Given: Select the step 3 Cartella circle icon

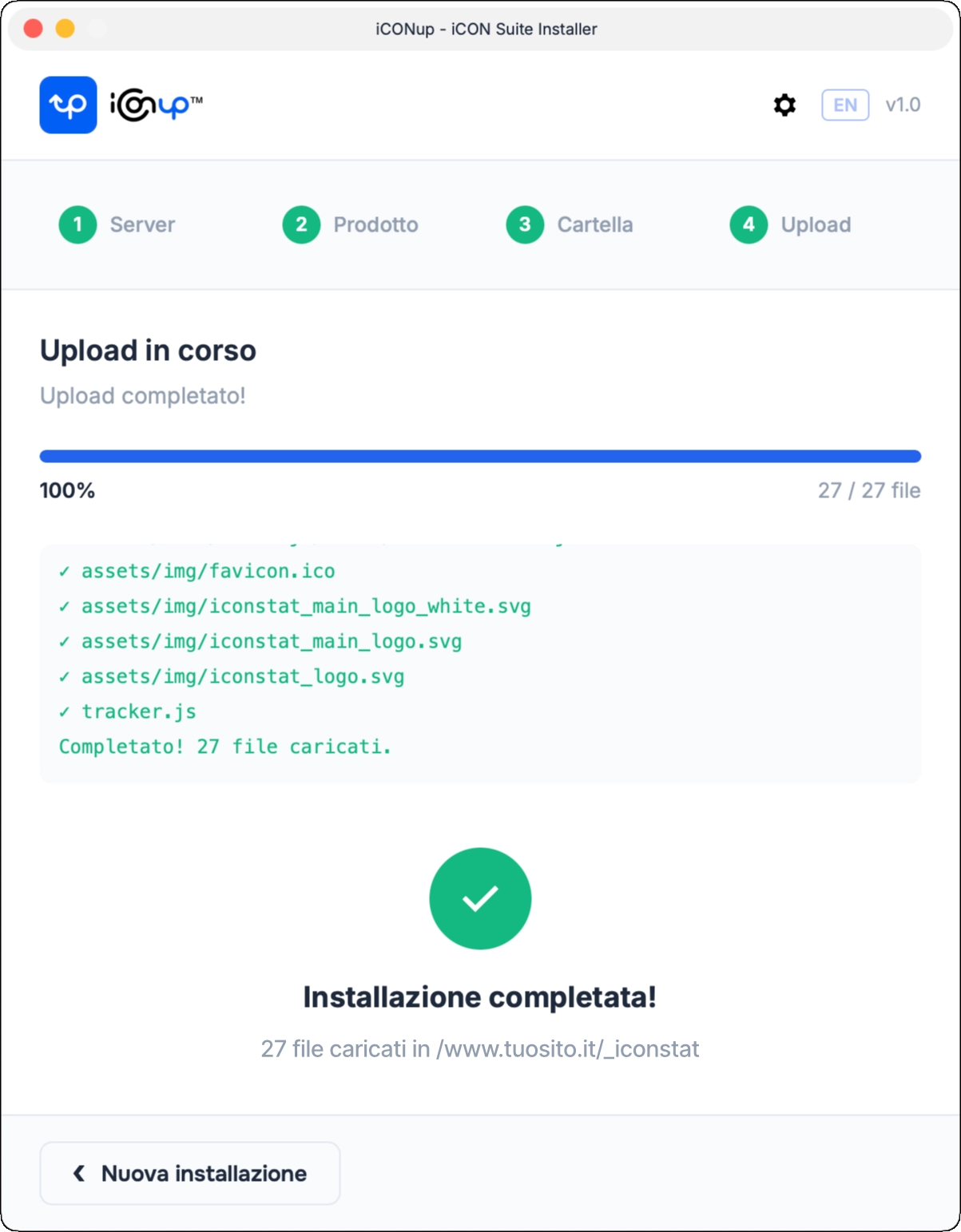Looking at the screenshot, I should coord(525,224).
